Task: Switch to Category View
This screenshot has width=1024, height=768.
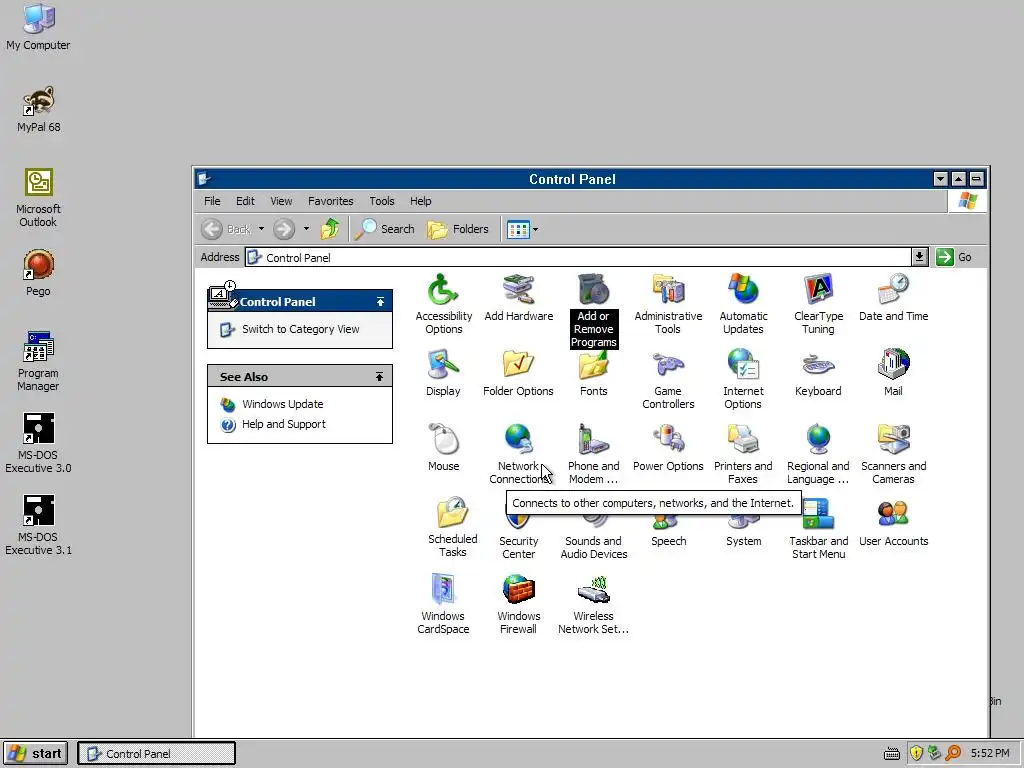Action: point(300,329)
